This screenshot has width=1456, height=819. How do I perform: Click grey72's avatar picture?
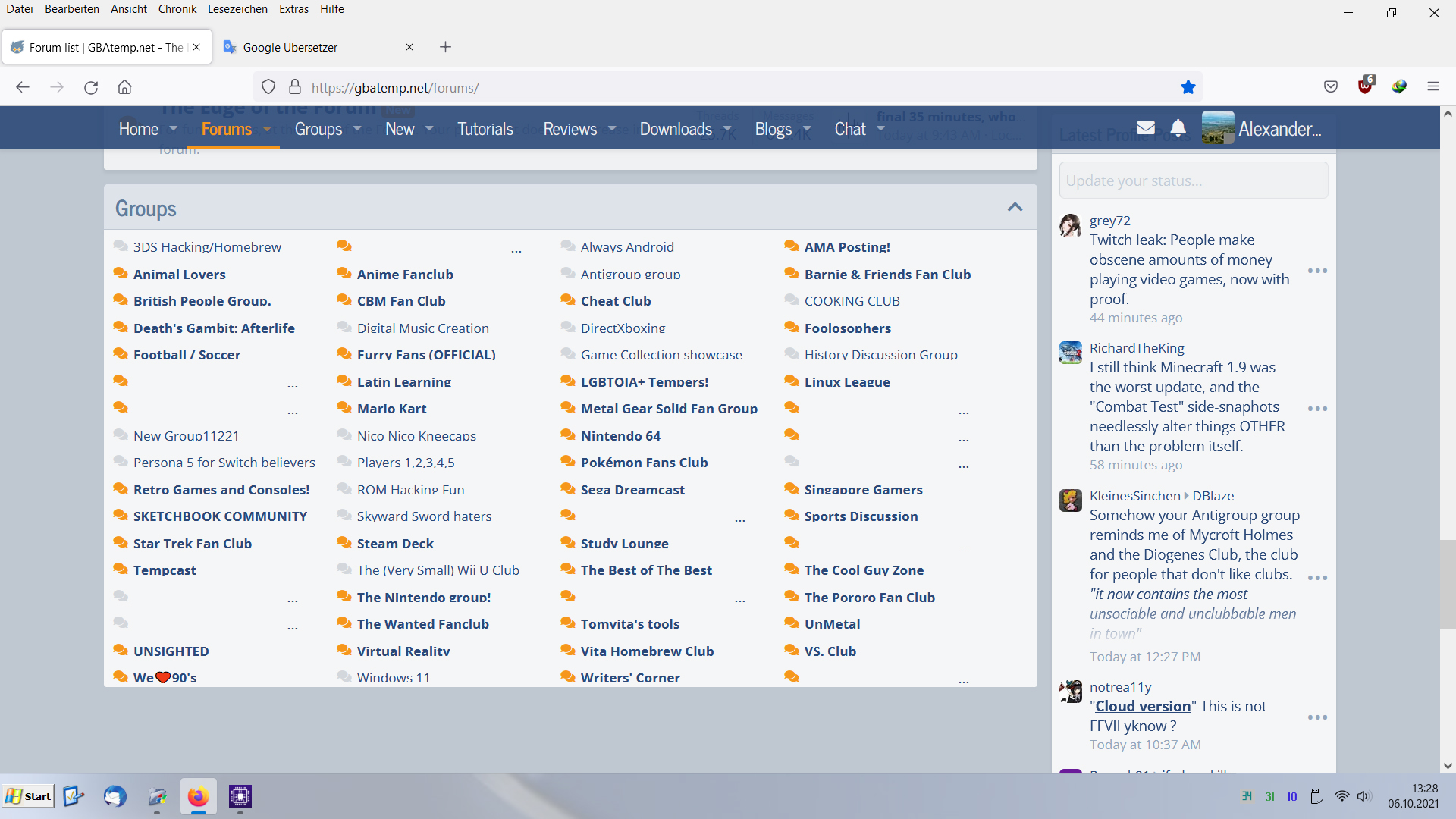point(1071,225)
